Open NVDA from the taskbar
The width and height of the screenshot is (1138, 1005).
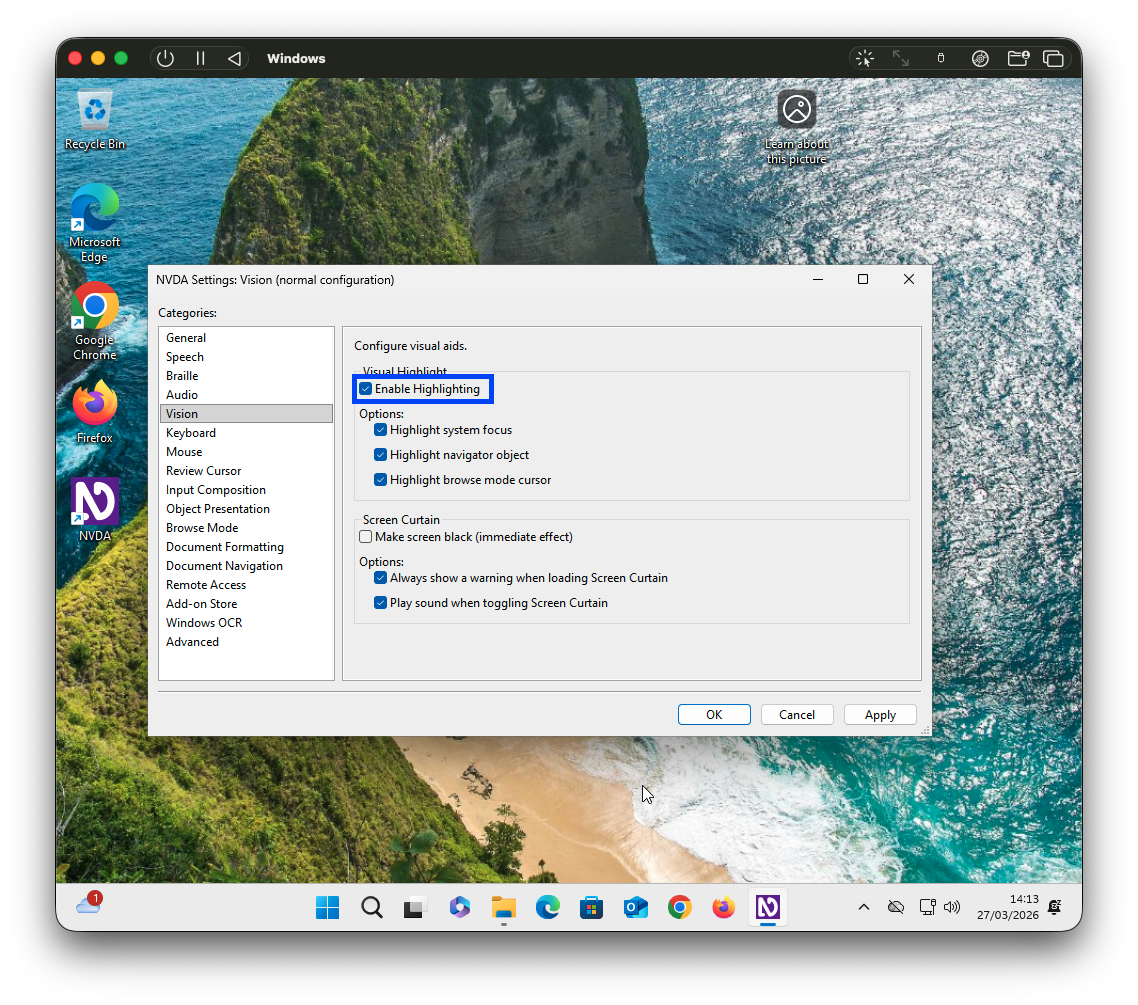[x=767, y=908]
